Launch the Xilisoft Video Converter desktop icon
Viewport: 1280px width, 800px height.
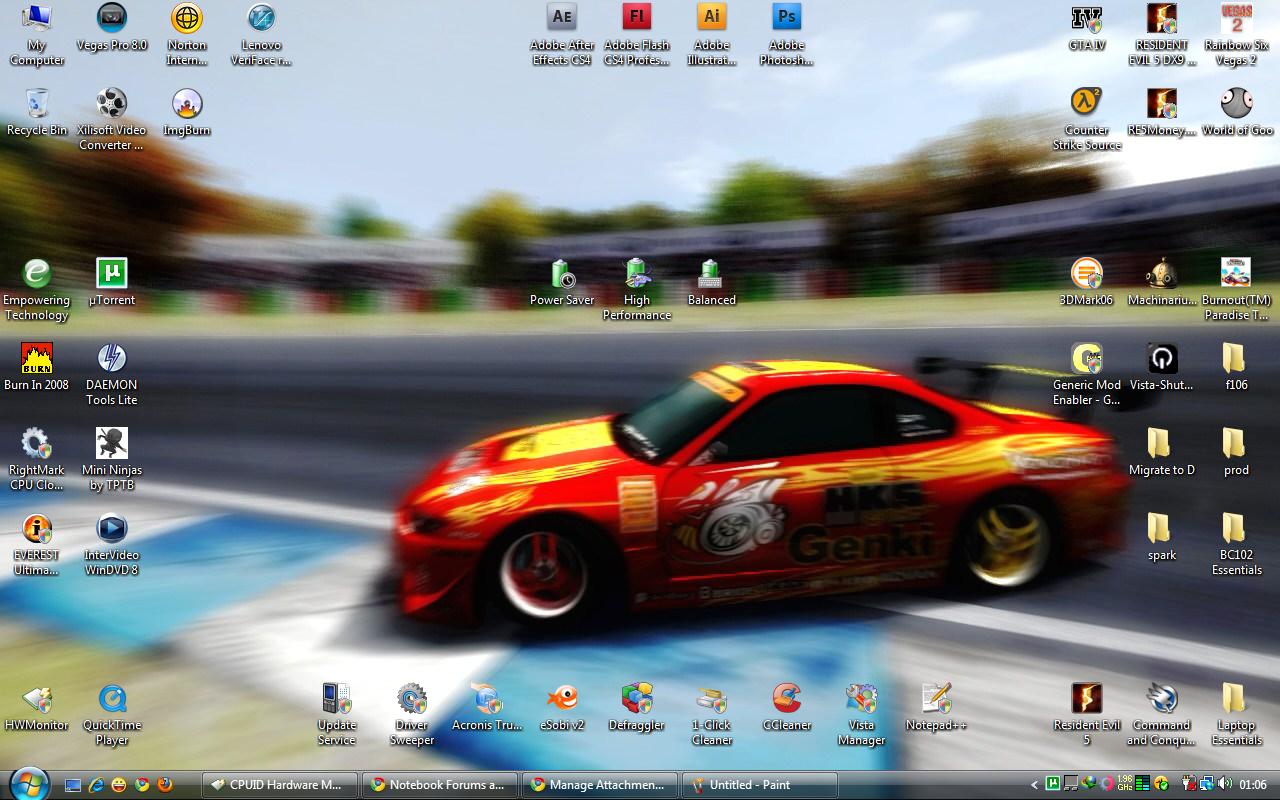point(112,119)
